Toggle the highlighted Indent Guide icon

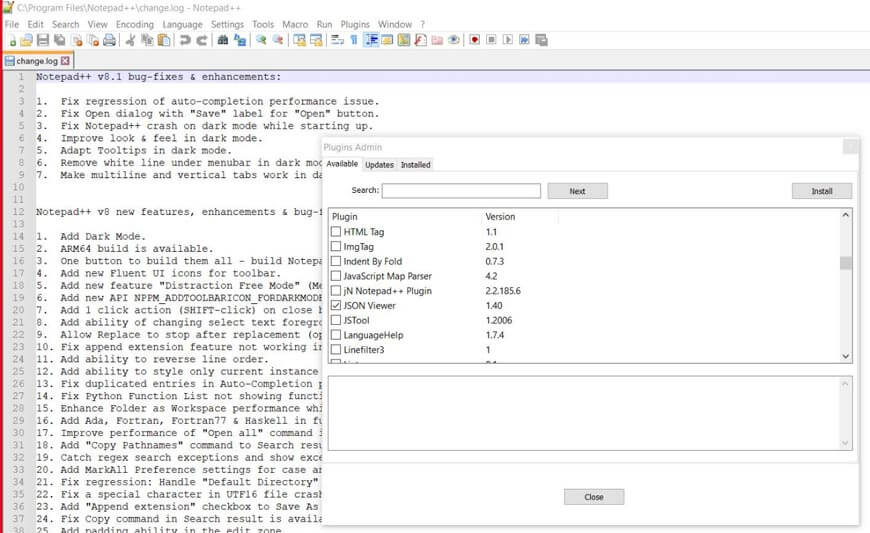[371, 40]
